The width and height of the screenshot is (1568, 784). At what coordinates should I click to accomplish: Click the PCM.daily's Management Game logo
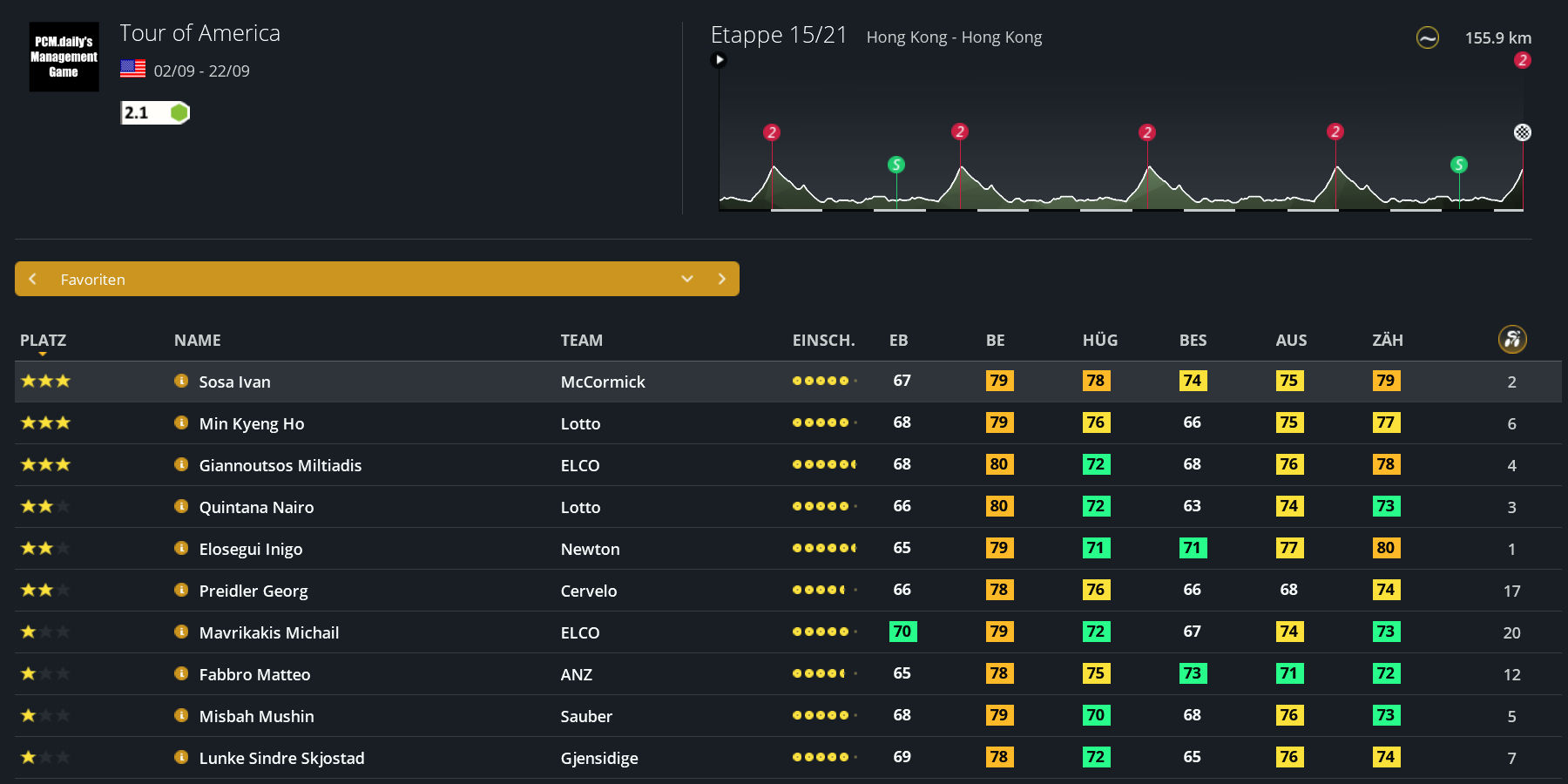click(64, 57)
